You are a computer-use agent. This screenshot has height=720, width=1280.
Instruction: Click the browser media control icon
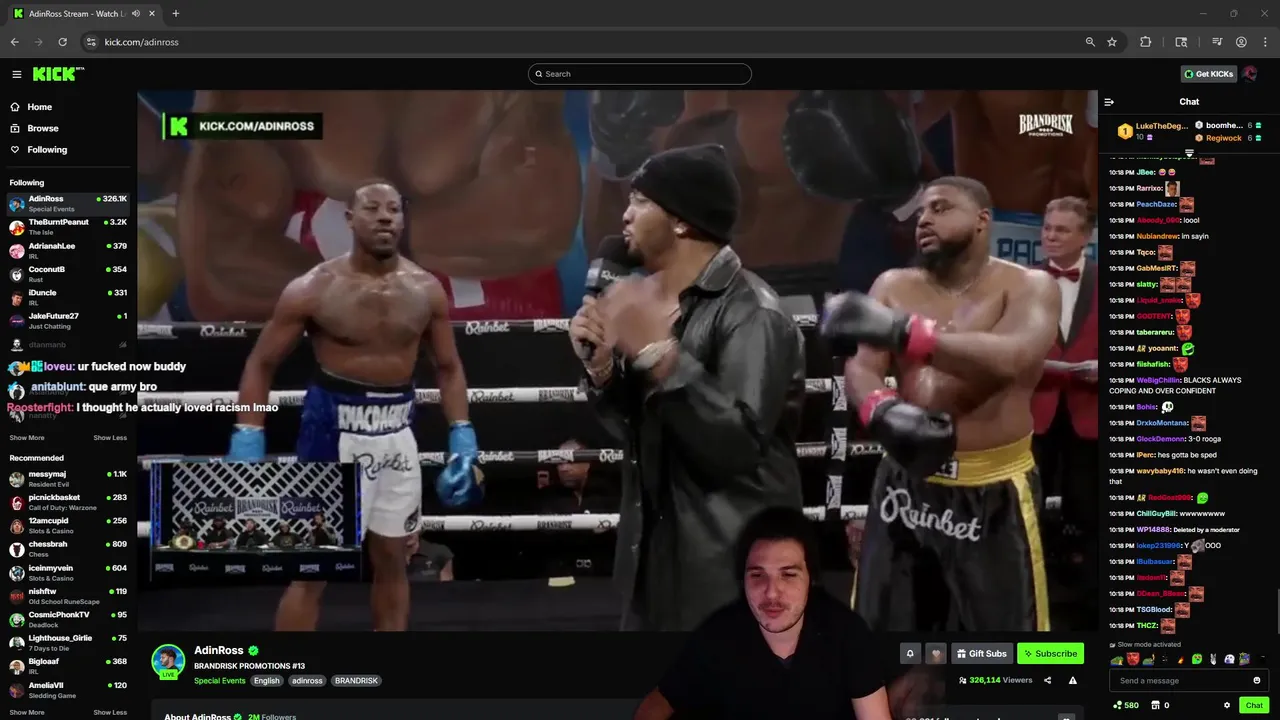1217,42
